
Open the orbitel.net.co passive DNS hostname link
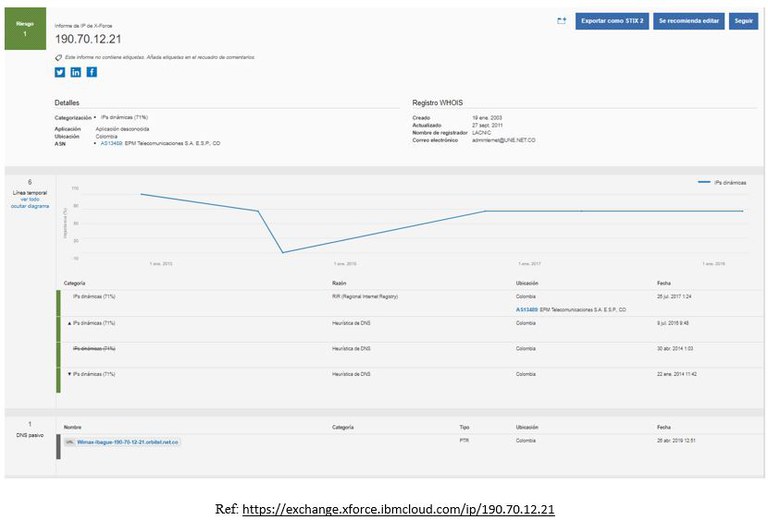click(x=128, y=441)
